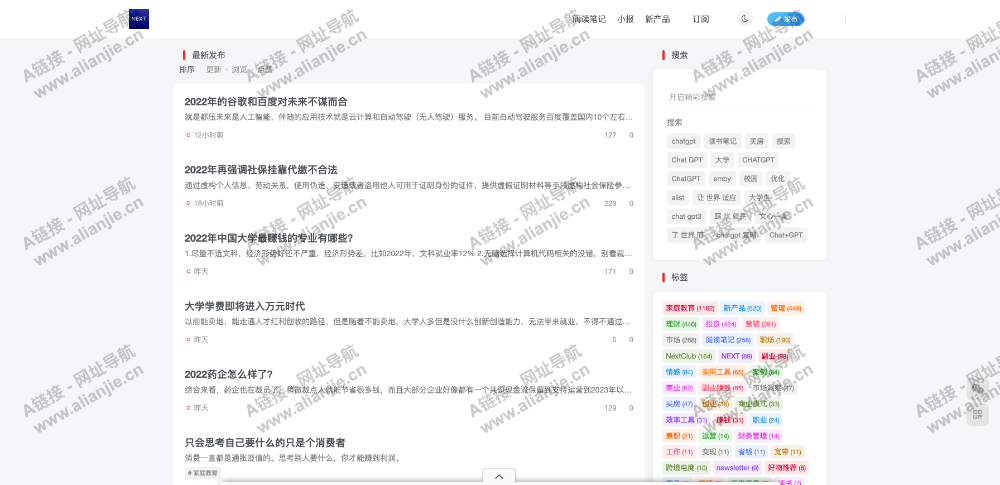Open tag 实用工具 (65)
The width and height of the screenshot is (1000, 485).
[x=723, y=372]
